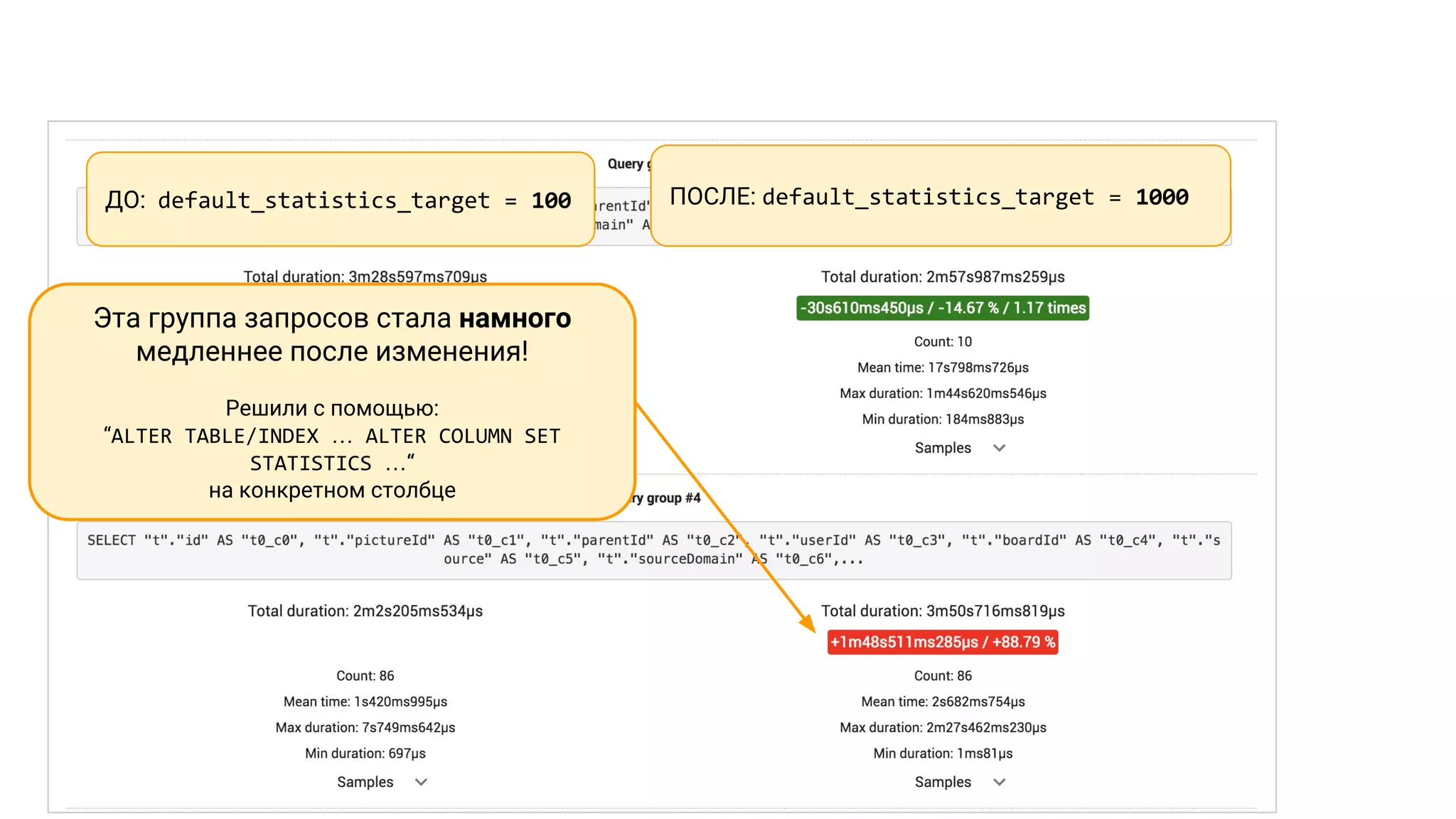1456x819 pixels.
Task: Click Total duration 2m57s987ms259µs text
Action: point(942,277)
